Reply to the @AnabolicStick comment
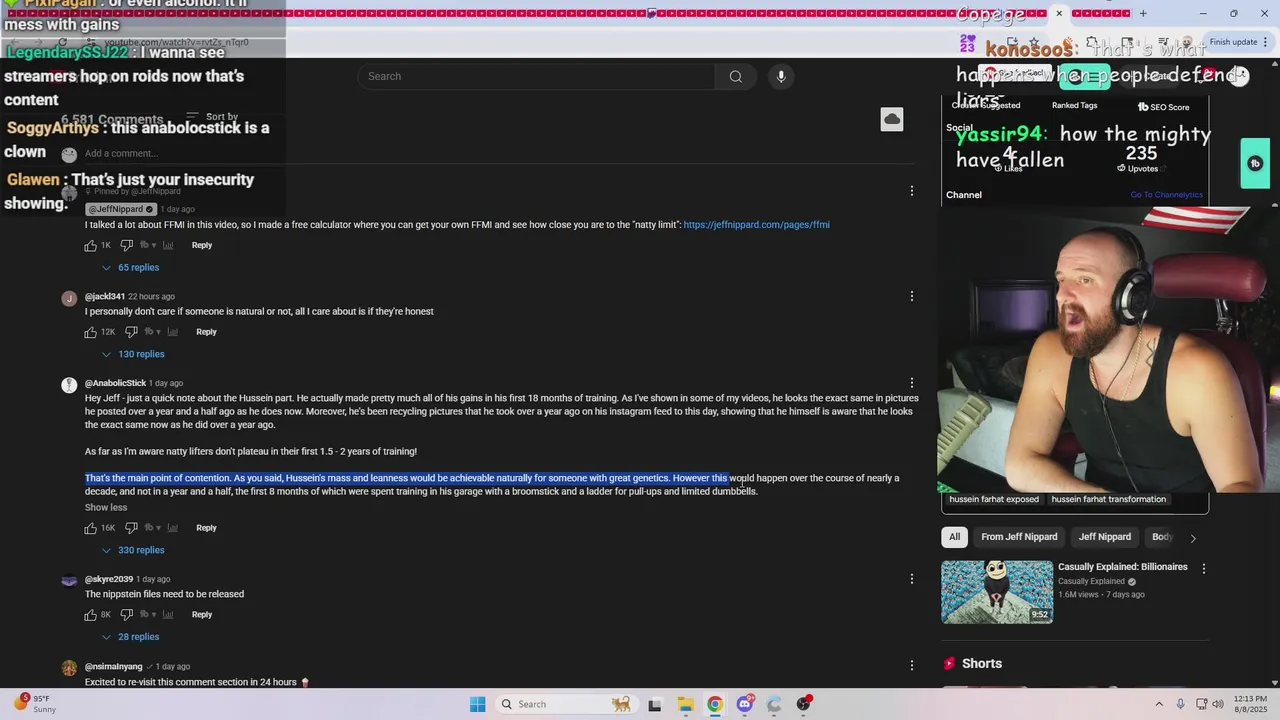Screen dimensions: 1280x720 [206, 528]
